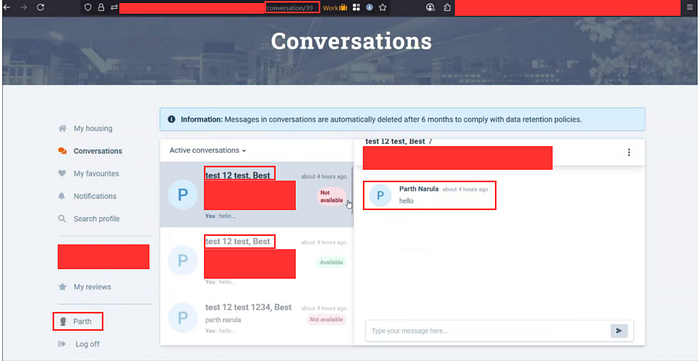Open Search profile
The width and height of the screenshot is (700, 361).
pos(96,219)
